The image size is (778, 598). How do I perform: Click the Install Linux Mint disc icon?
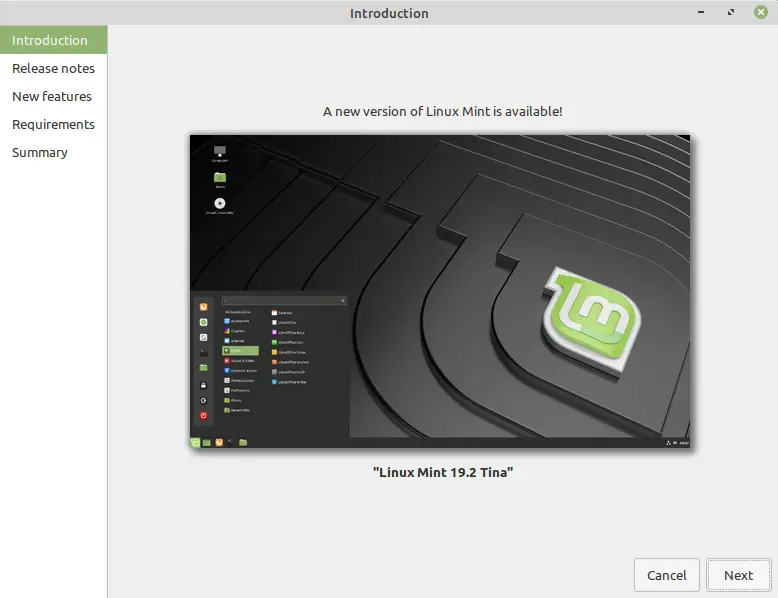coord(220,205)
